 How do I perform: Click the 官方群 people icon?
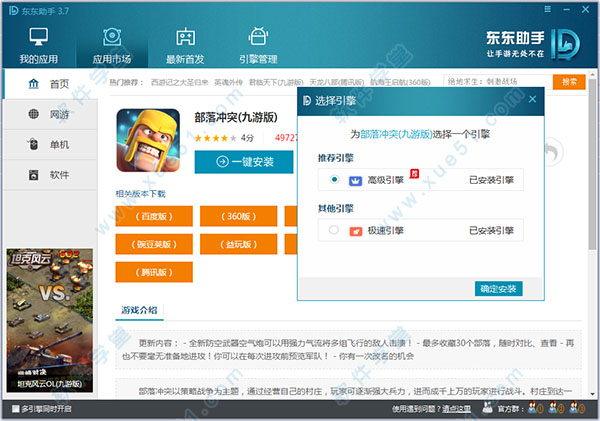(487, 407)
